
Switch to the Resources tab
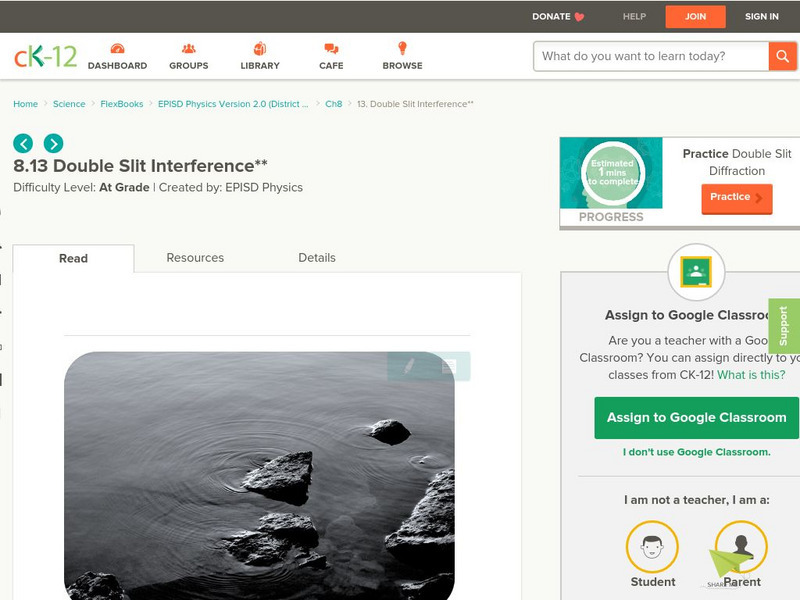[195, 258]
